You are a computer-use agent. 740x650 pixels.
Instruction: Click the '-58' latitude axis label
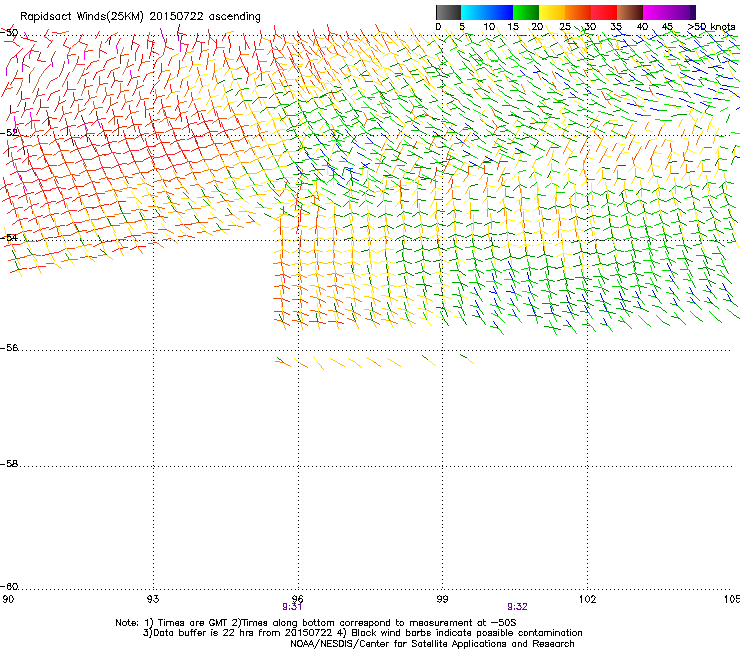tap(9, 464)
